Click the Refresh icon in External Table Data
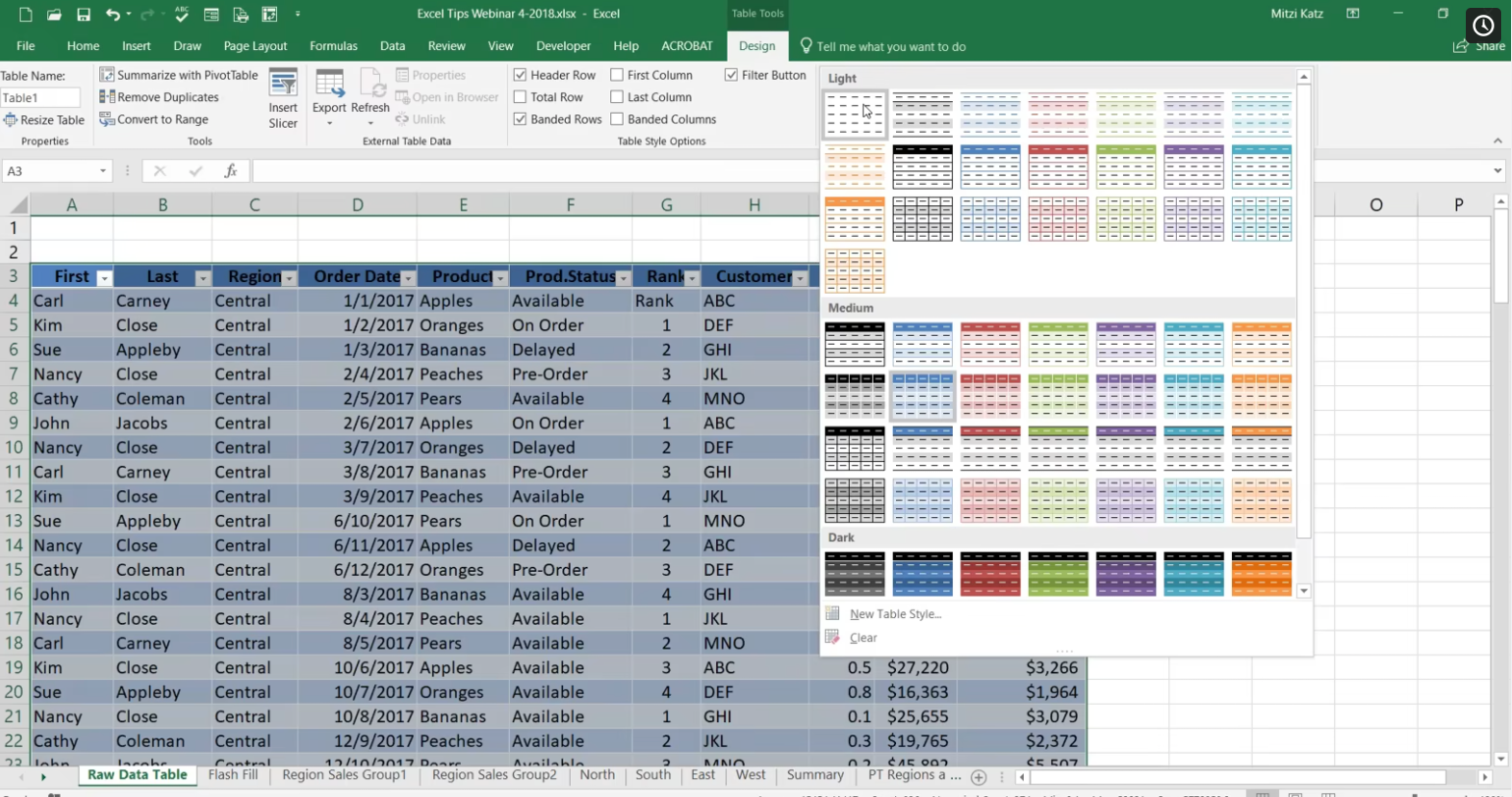The image size is (1512, 797). 370,84
